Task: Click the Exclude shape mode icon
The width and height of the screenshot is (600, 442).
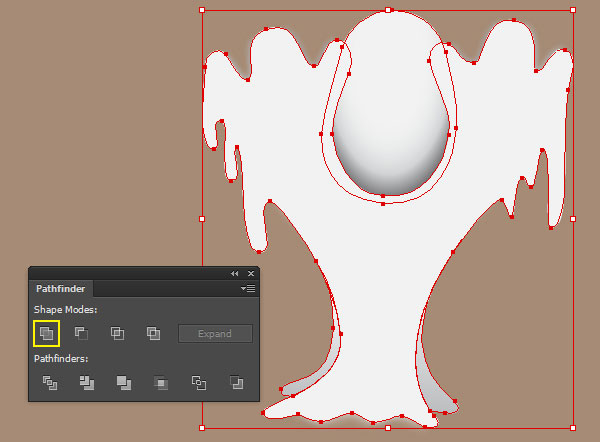Action: click(x=153, y=333)
